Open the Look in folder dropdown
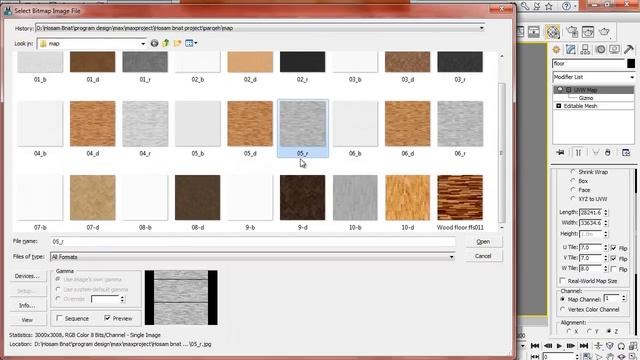Screen dimensions: 640x360 pos(143,44)
